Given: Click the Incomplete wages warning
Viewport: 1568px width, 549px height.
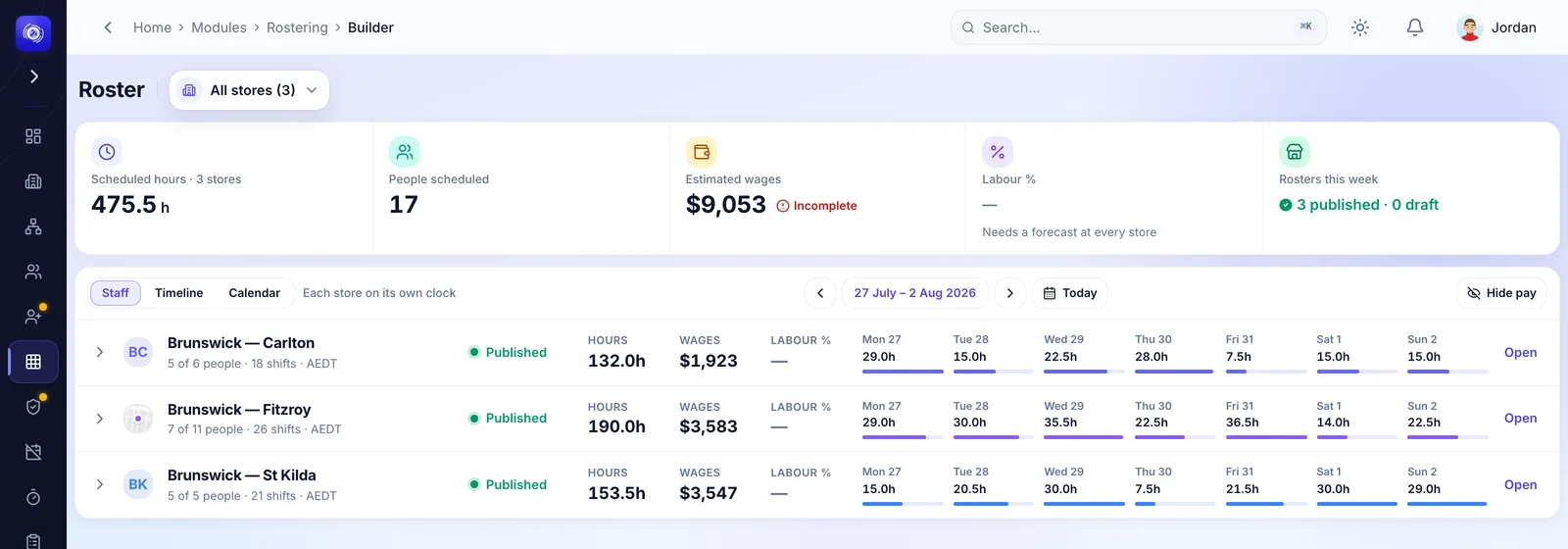Looking at the screenshot, I should [816, 206].
